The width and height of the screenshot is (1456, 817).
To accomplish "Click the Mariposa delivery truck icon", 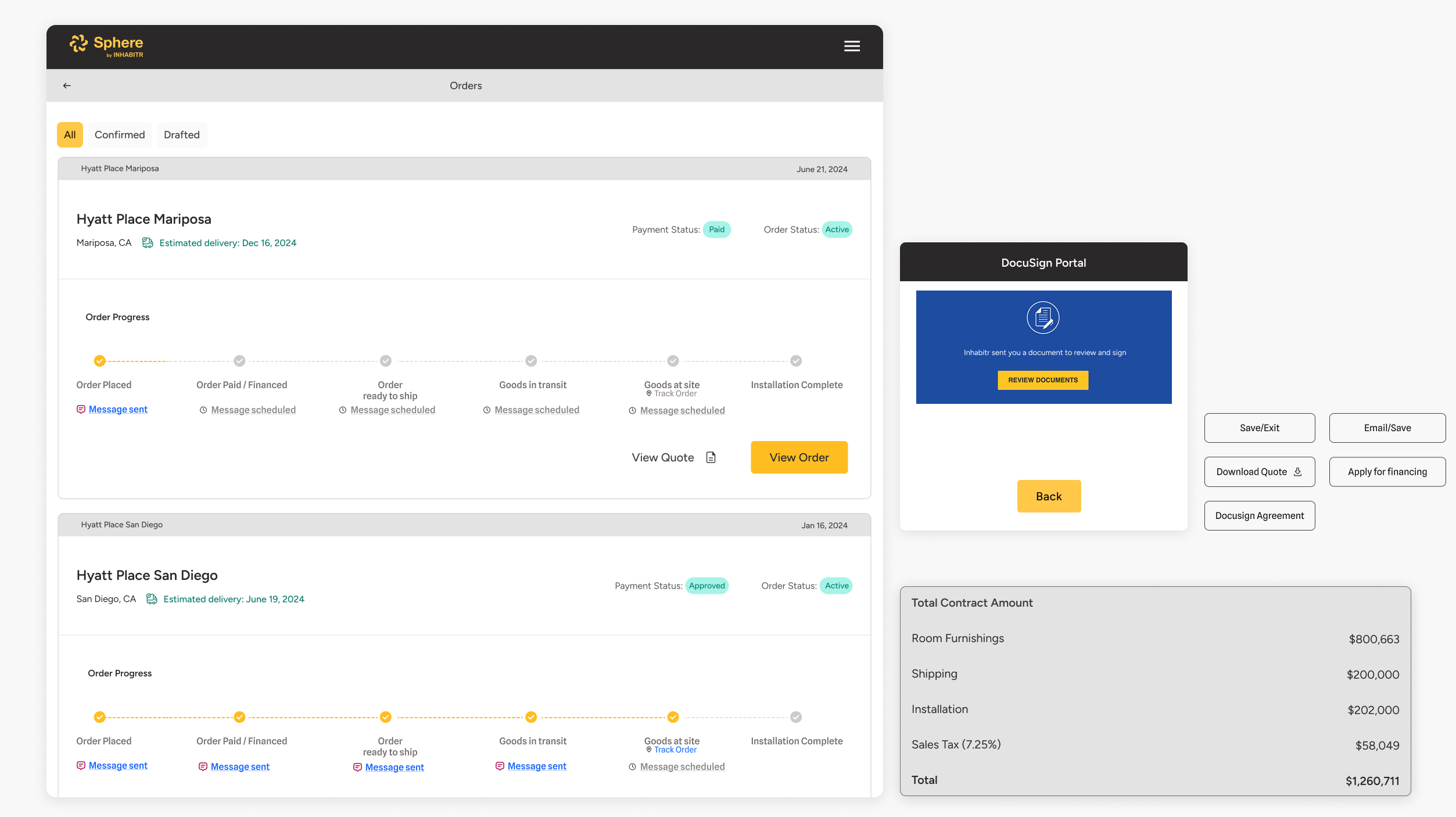I will pyautogui.click(x=148, y=243).
